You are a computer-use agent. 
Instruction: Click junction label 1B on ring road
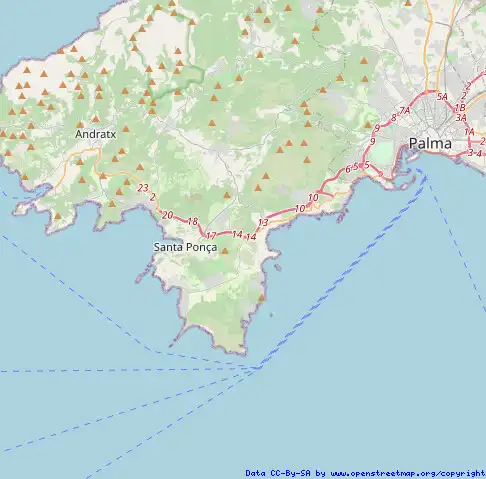(x=460, y=107)
